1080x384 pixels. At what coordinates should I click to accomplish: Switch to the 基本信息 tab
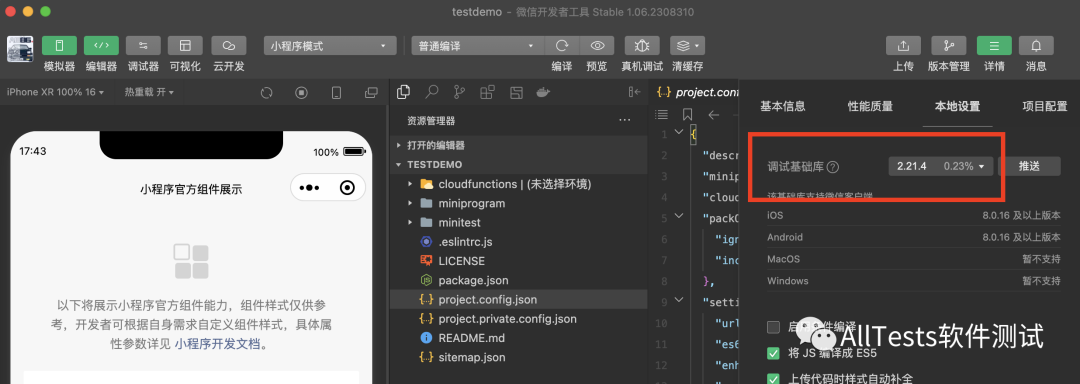(x=782, y=106)
